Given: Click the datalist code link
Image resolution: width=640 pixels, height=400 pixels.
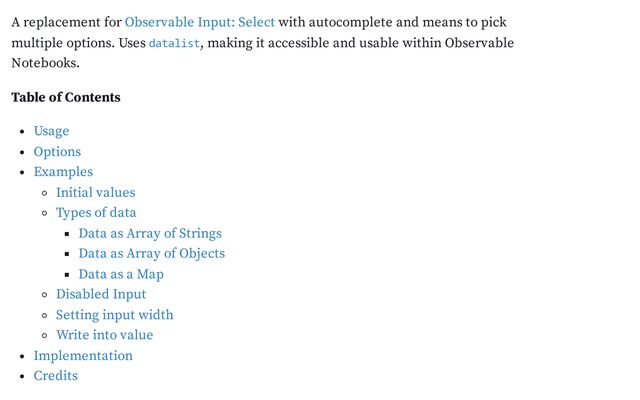Looking at the screenshot, I should tap(174, 43).
